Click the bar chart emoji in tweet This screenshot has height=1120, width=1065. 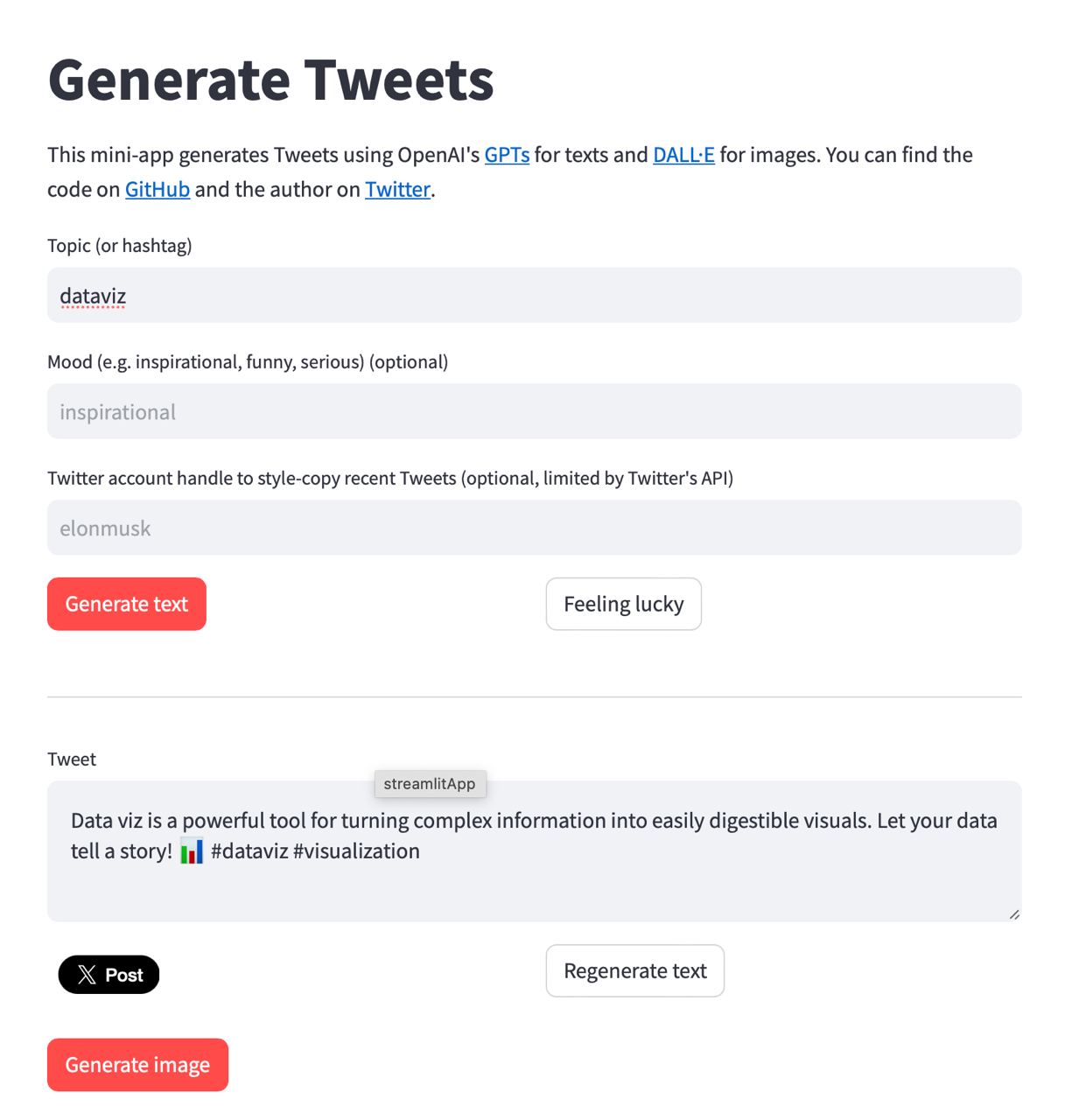pyautogui.click(x=192, y=851)
